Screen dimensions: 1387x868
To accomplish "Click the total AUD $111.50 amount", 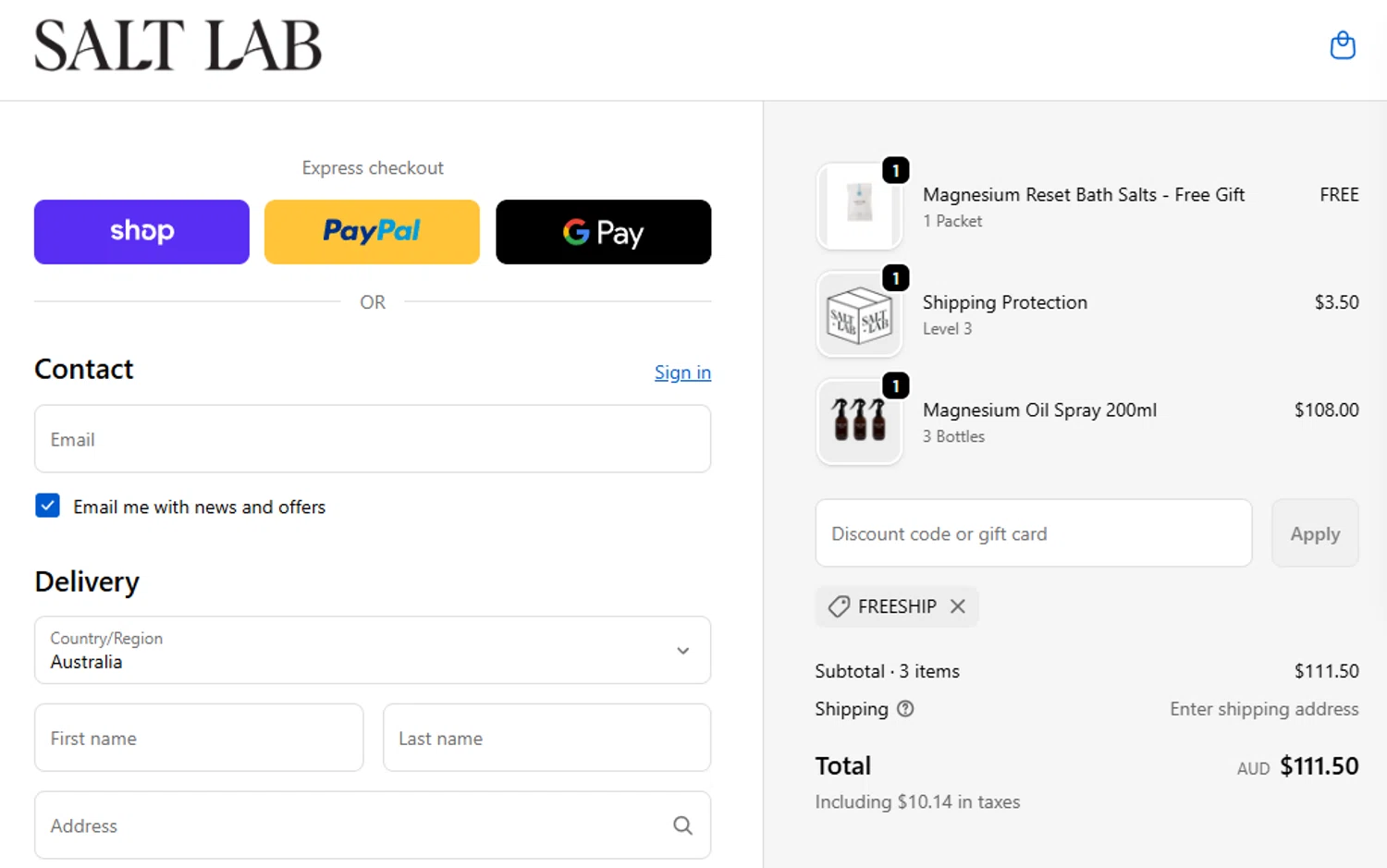I will [x=1297, y=766].
